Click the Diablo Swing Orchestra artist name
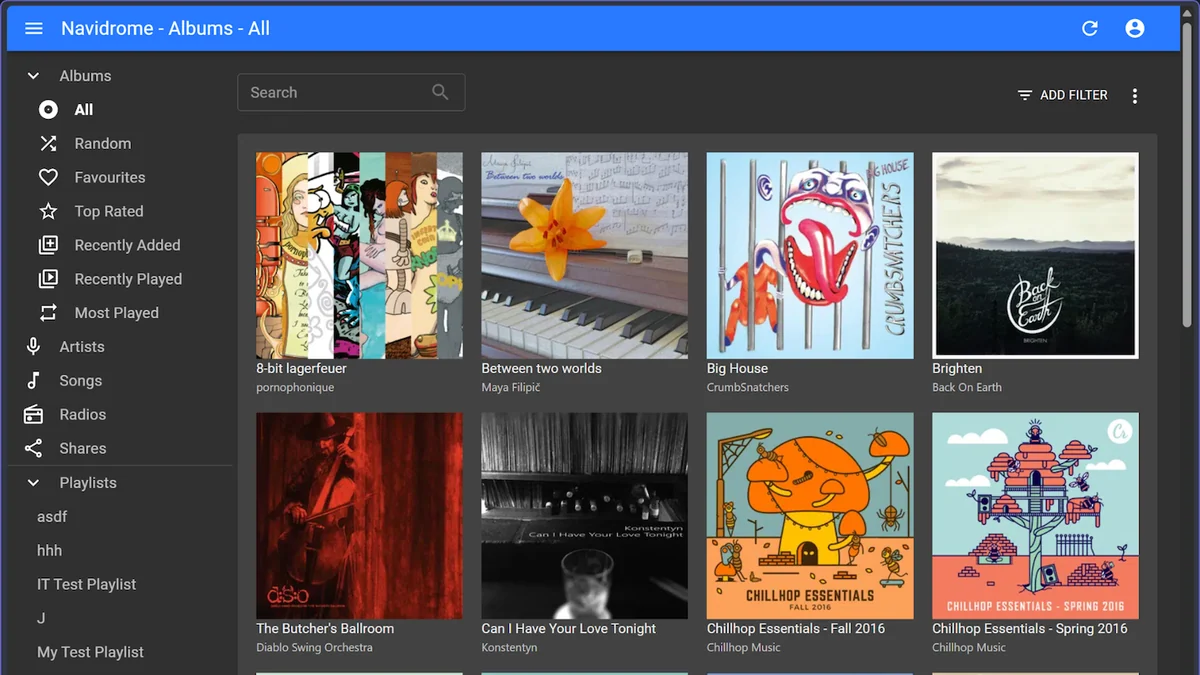1200x675 pixels. pos(314,648)
